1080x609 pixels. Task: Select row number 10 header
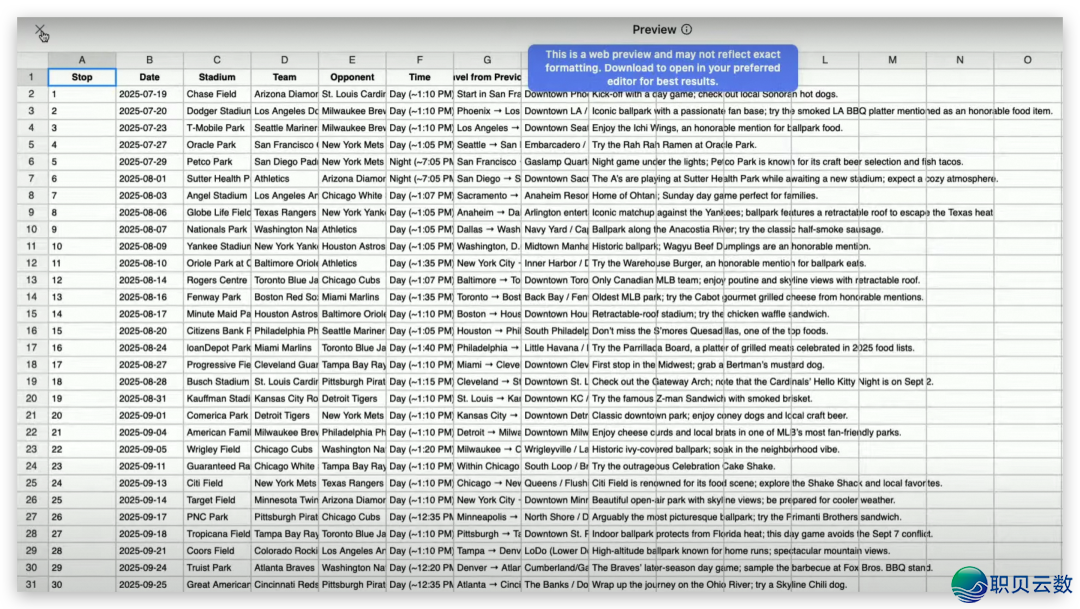coord(32,229)
